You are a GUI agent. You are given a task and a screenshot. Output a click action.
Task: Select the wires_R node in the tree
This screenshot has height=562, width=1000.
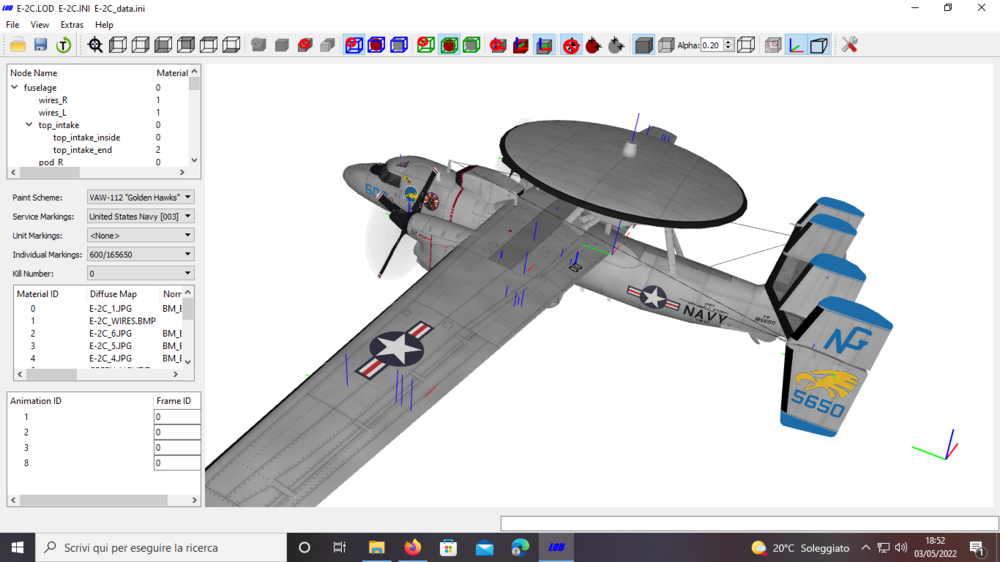click(x=53, y=100)
